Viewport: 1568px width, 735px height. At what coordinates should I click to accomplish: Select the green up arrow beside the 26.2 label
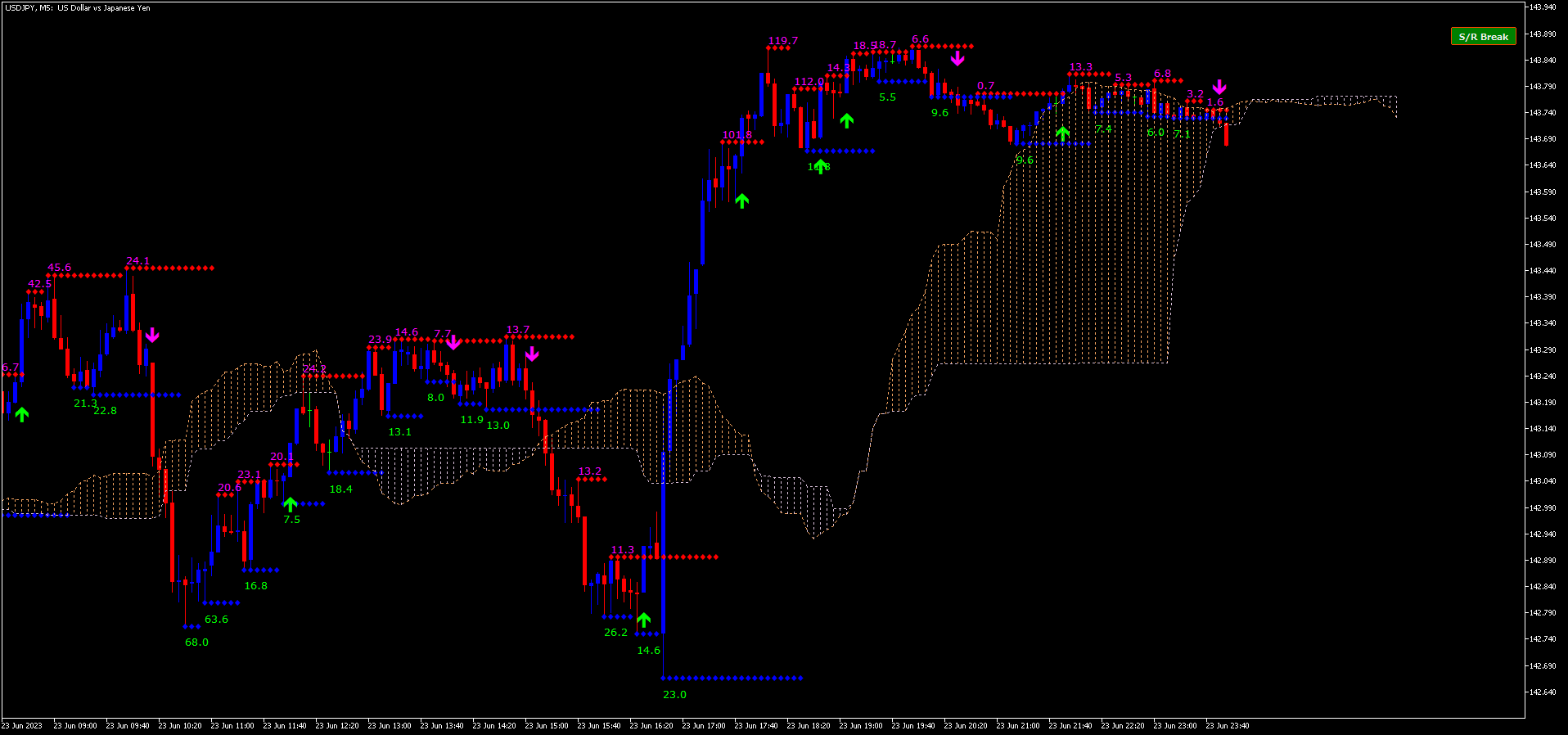644,620
